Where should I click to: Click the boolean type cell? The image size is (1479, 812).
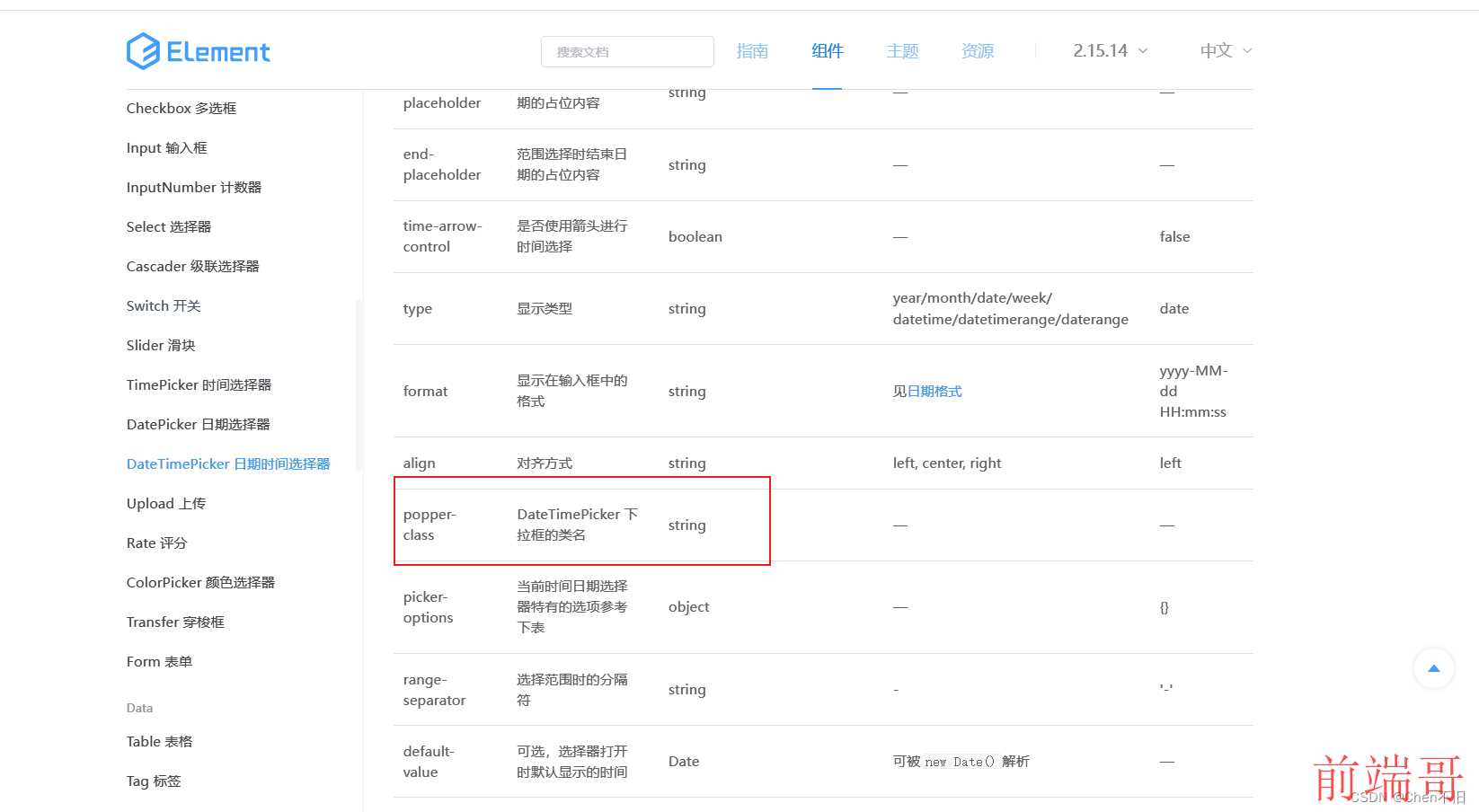695,236
